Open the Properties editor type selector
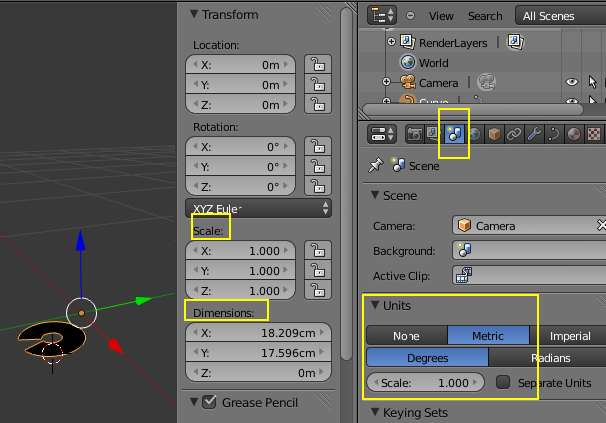 pyautogui.click(x=382, y=134)
